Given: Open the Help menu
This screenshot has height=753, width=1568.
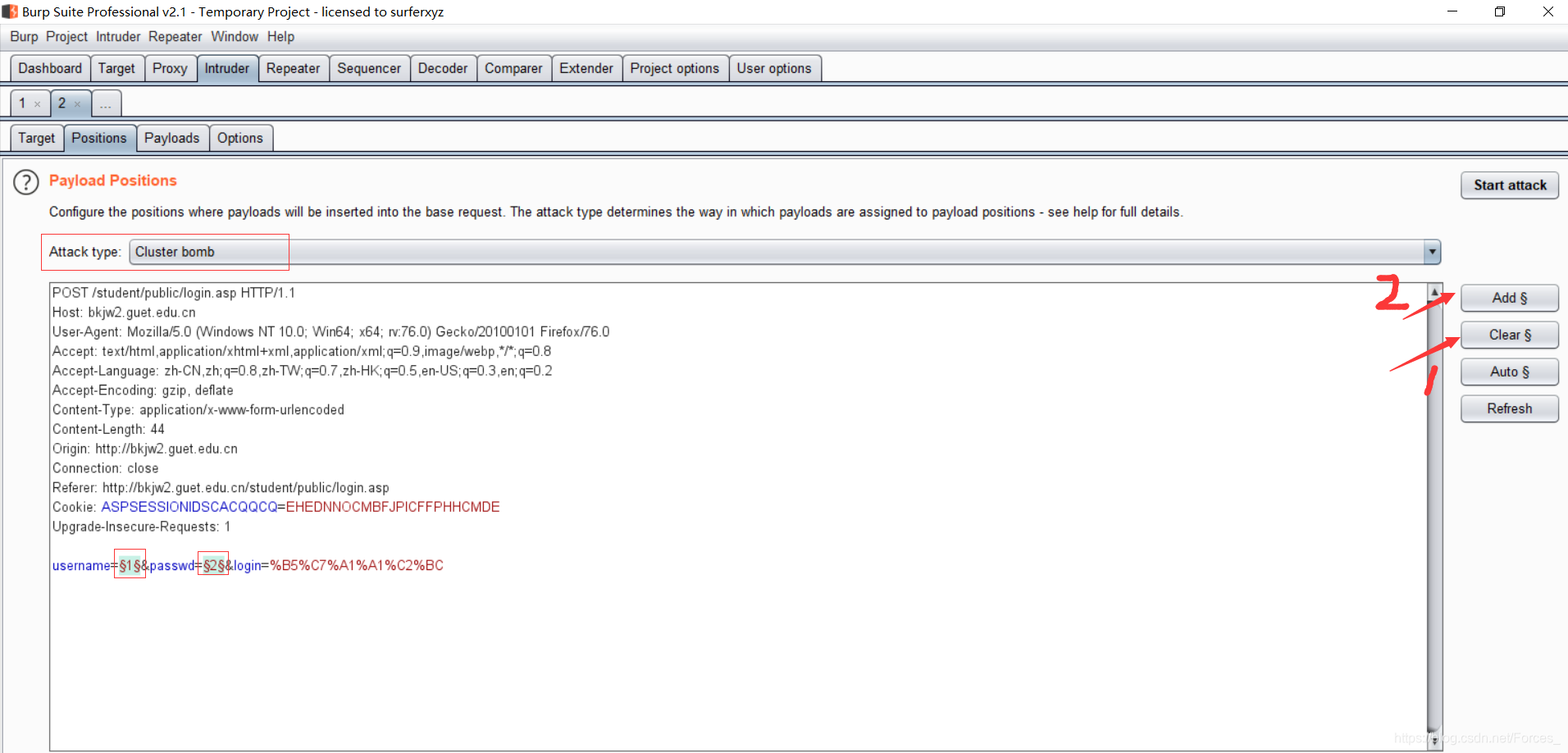Looking at the screenshot, I should (x=280, y=37).
